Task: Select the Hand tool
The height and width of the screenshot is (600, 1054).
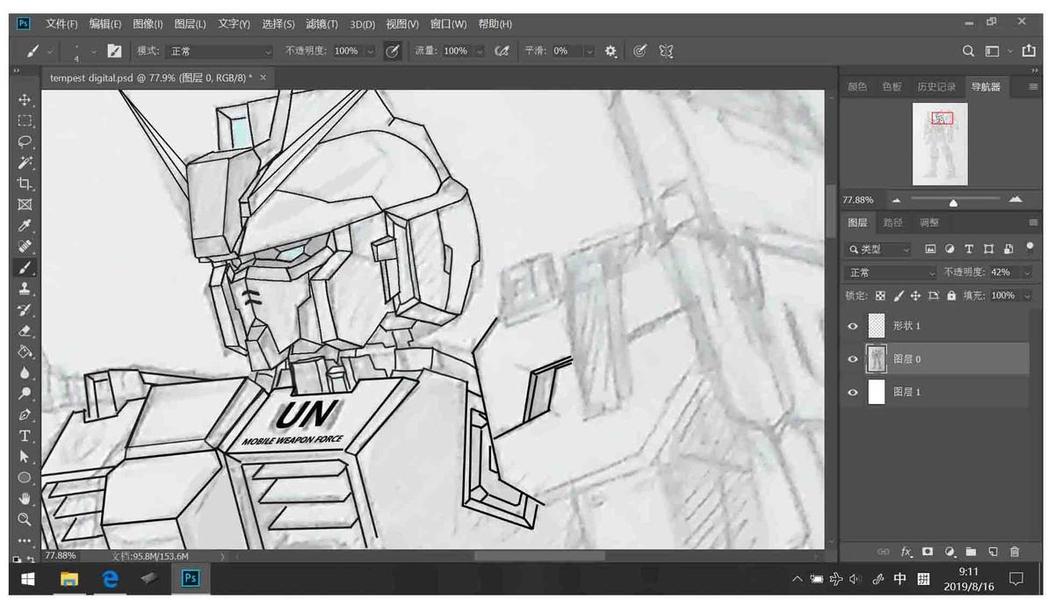Action: (x=25, y=499)
